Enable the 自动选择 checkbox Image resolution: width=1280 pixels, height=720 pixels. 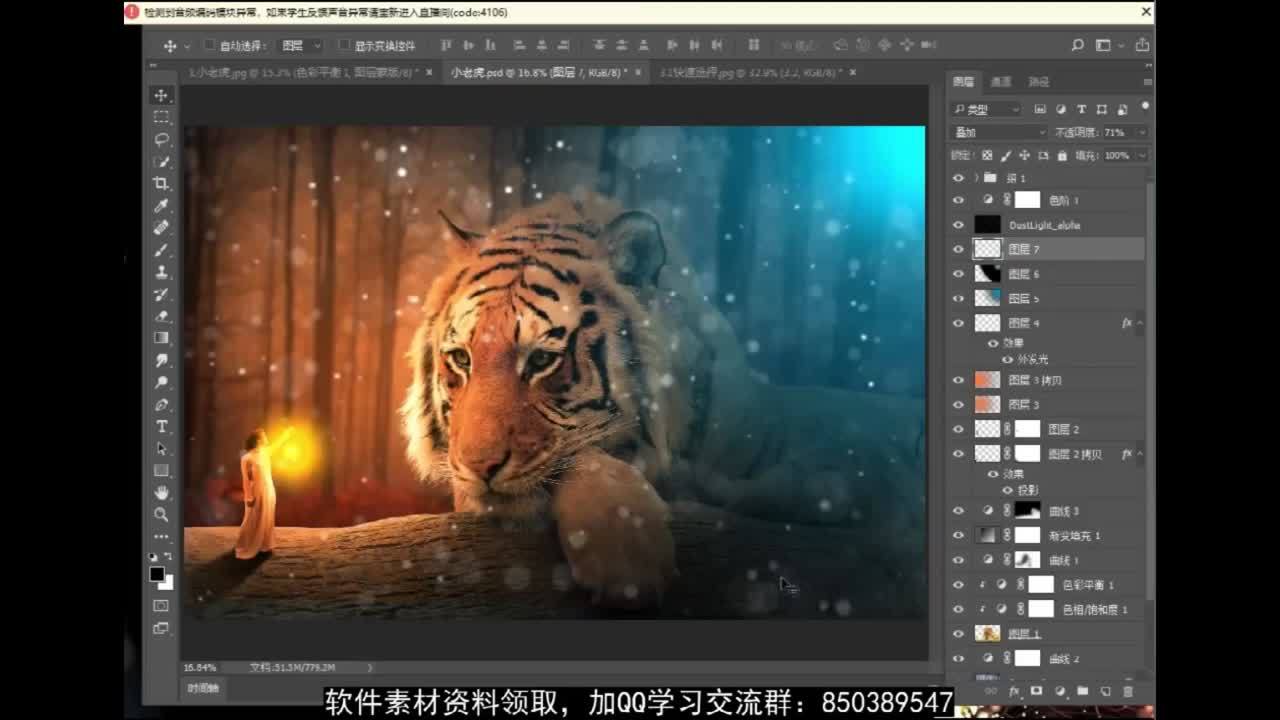click(210, 45)
